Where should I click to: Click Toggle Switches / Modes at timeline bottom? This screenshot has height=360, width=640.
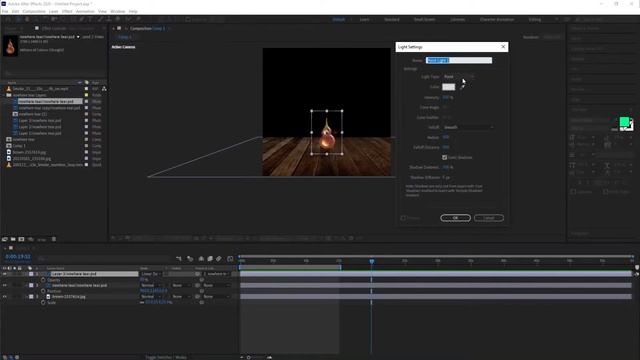166,357
